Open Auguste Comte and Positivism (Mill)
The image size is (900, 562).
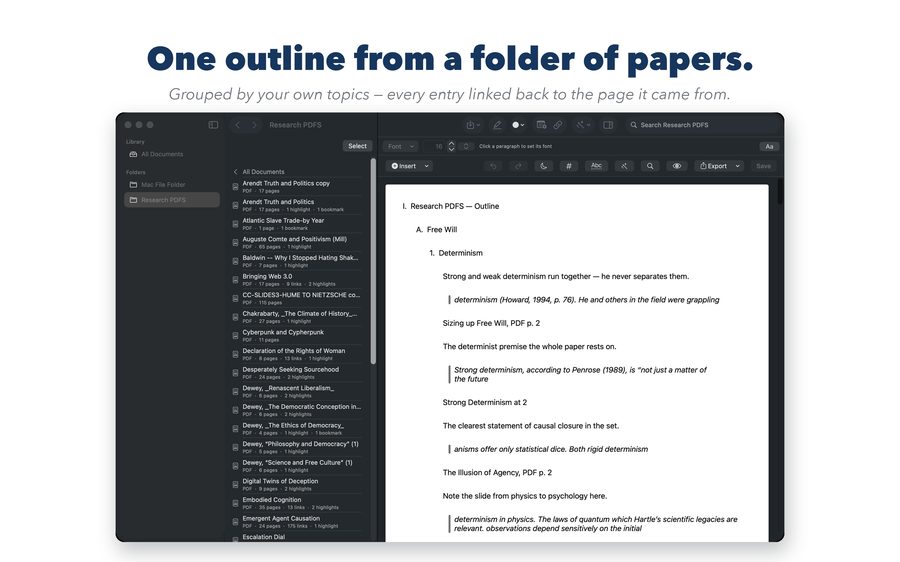(x=297, y=242)
